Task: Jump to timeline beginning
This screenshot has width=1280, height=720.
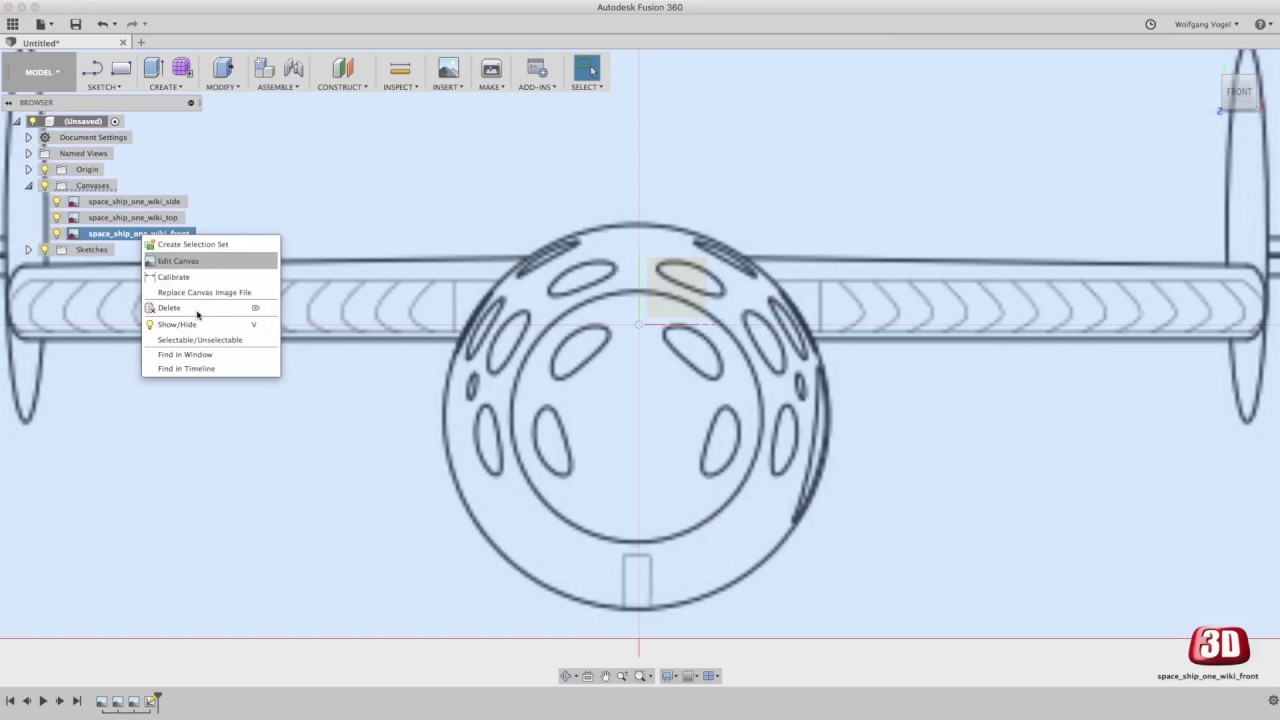Action: coord(10,702)
